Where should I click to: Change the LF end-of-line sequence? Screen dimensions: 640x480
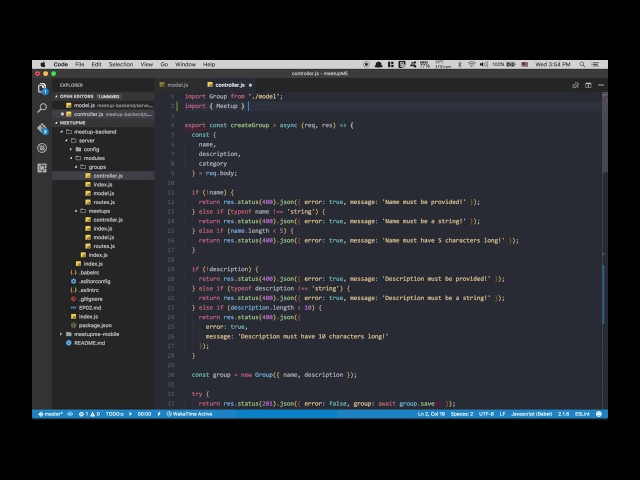(x=502, y=414)
